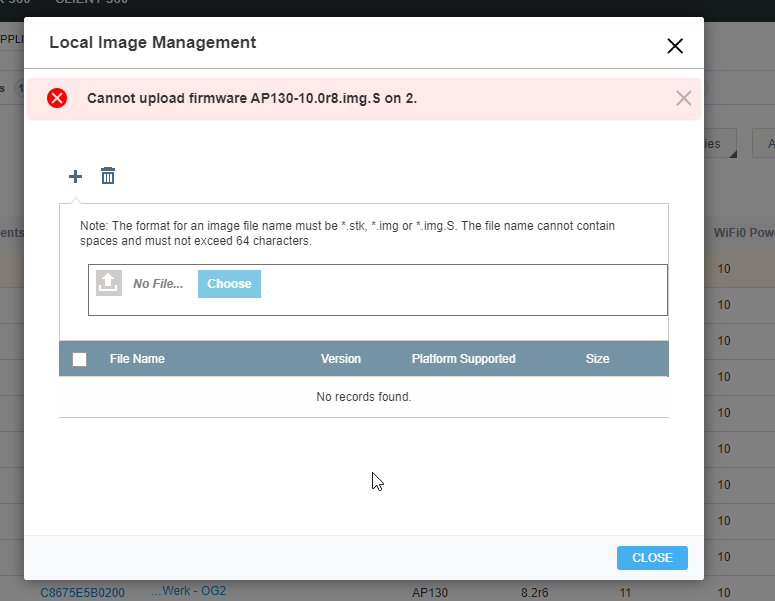Screen dimensions: 775x601
Task: Tick the select-all checkbox in table header
Action: tap(80, 359)
